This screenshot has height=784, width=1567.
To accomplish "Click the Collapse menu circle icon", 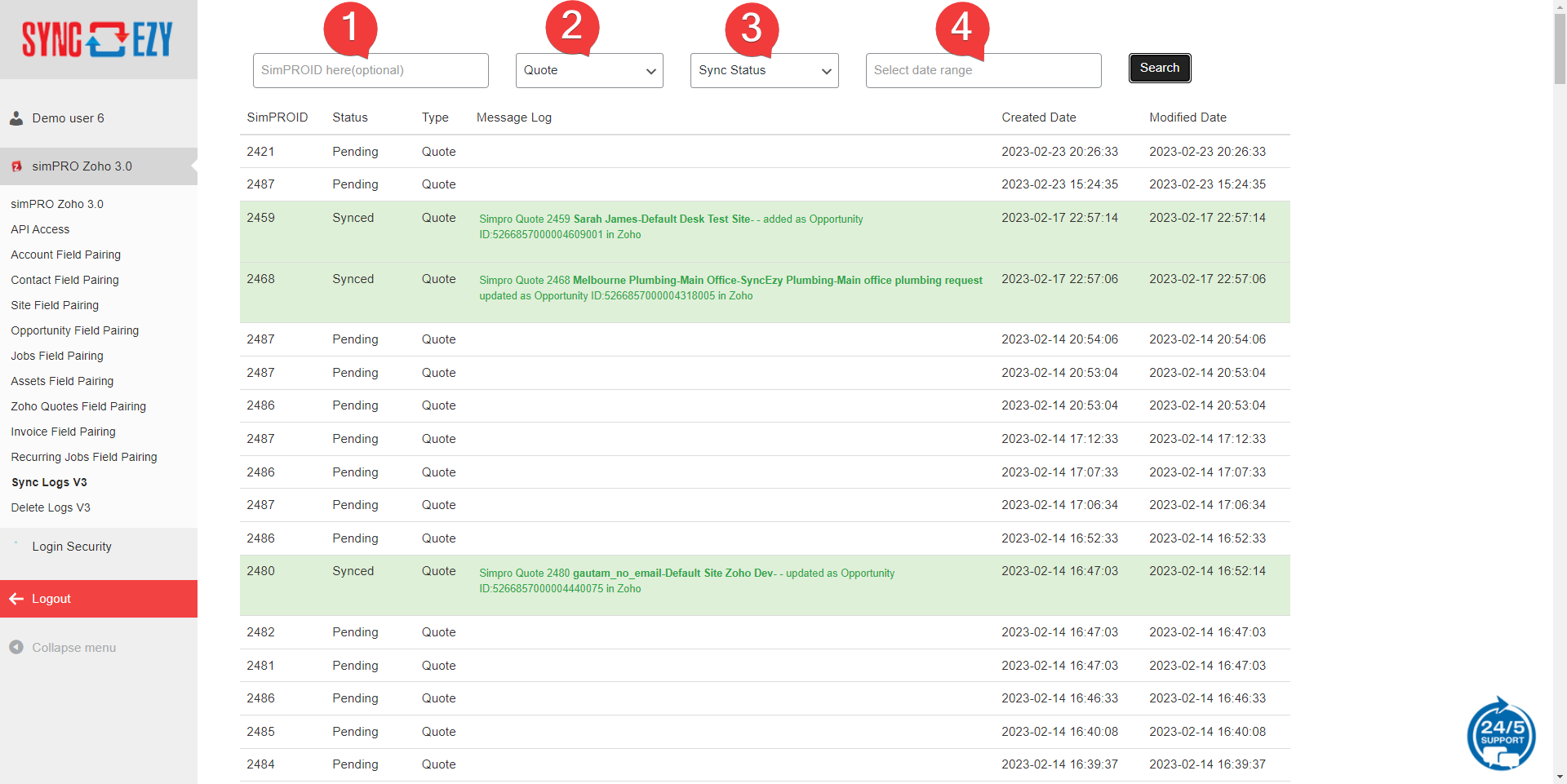I will coord(16,647).
